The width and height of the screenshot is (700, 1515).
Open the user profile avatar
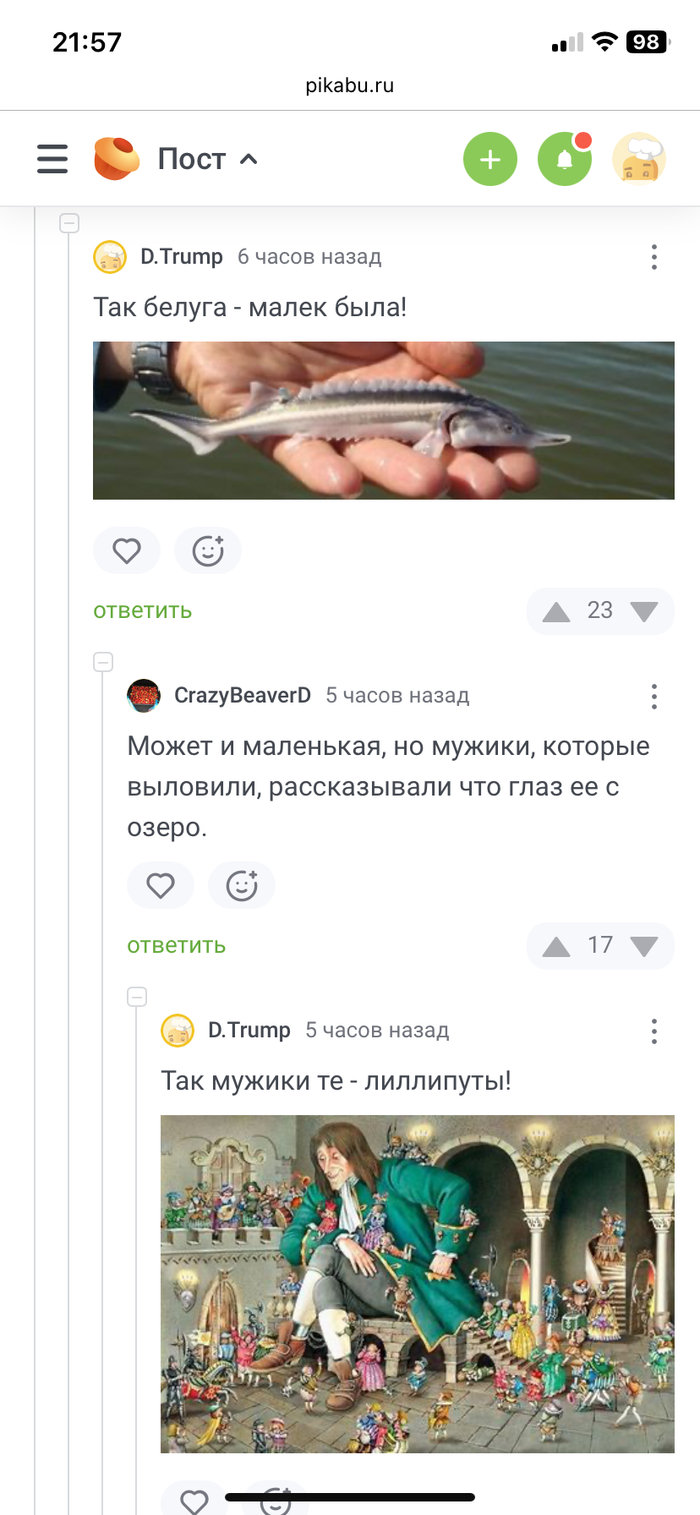tap(639, 159)
